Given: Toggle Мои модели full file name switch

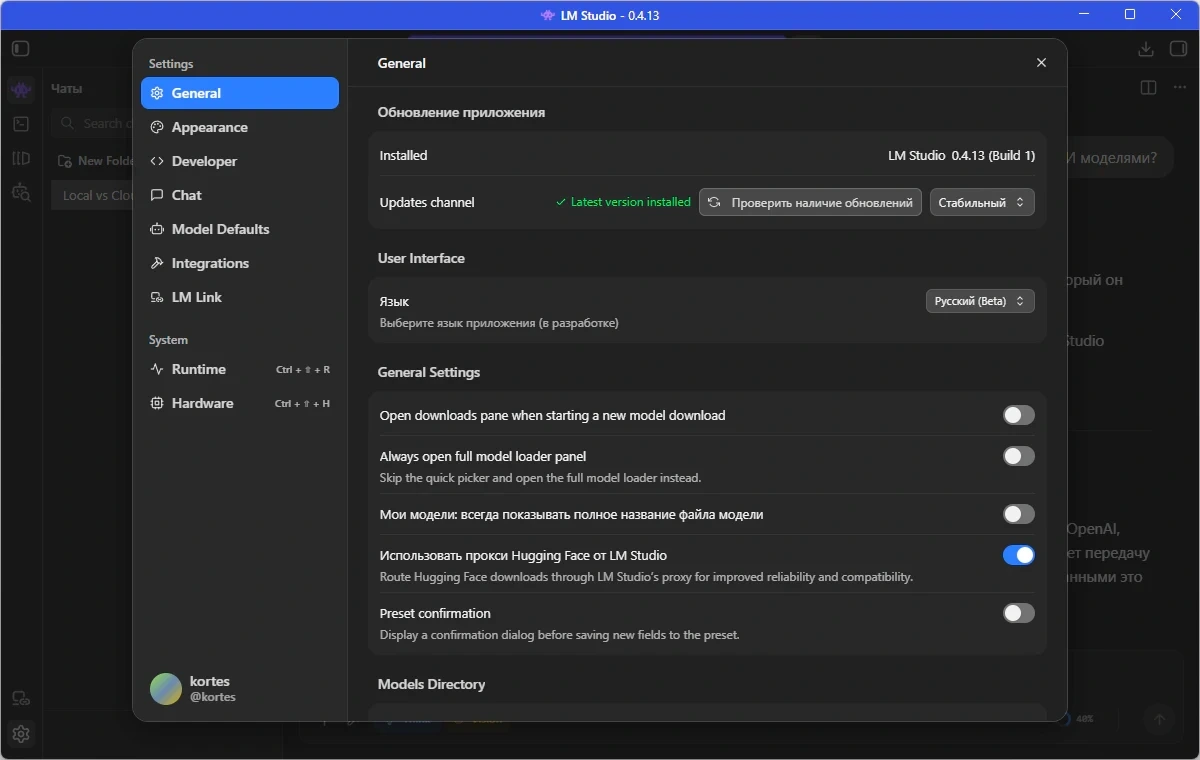Looking at the screenshot, I should click(x=1019, y=514).
